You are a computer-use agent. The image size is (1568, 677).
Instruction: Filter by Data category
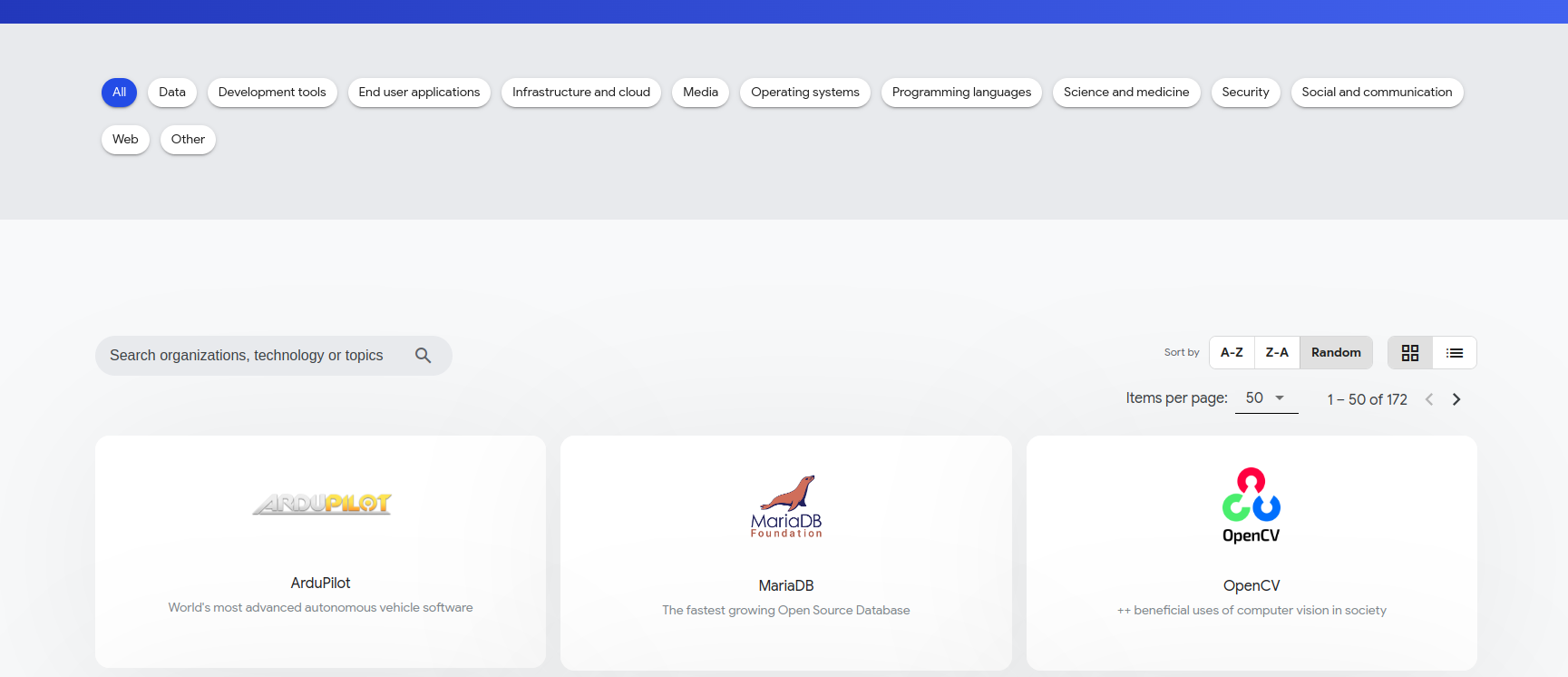point(172,93)
